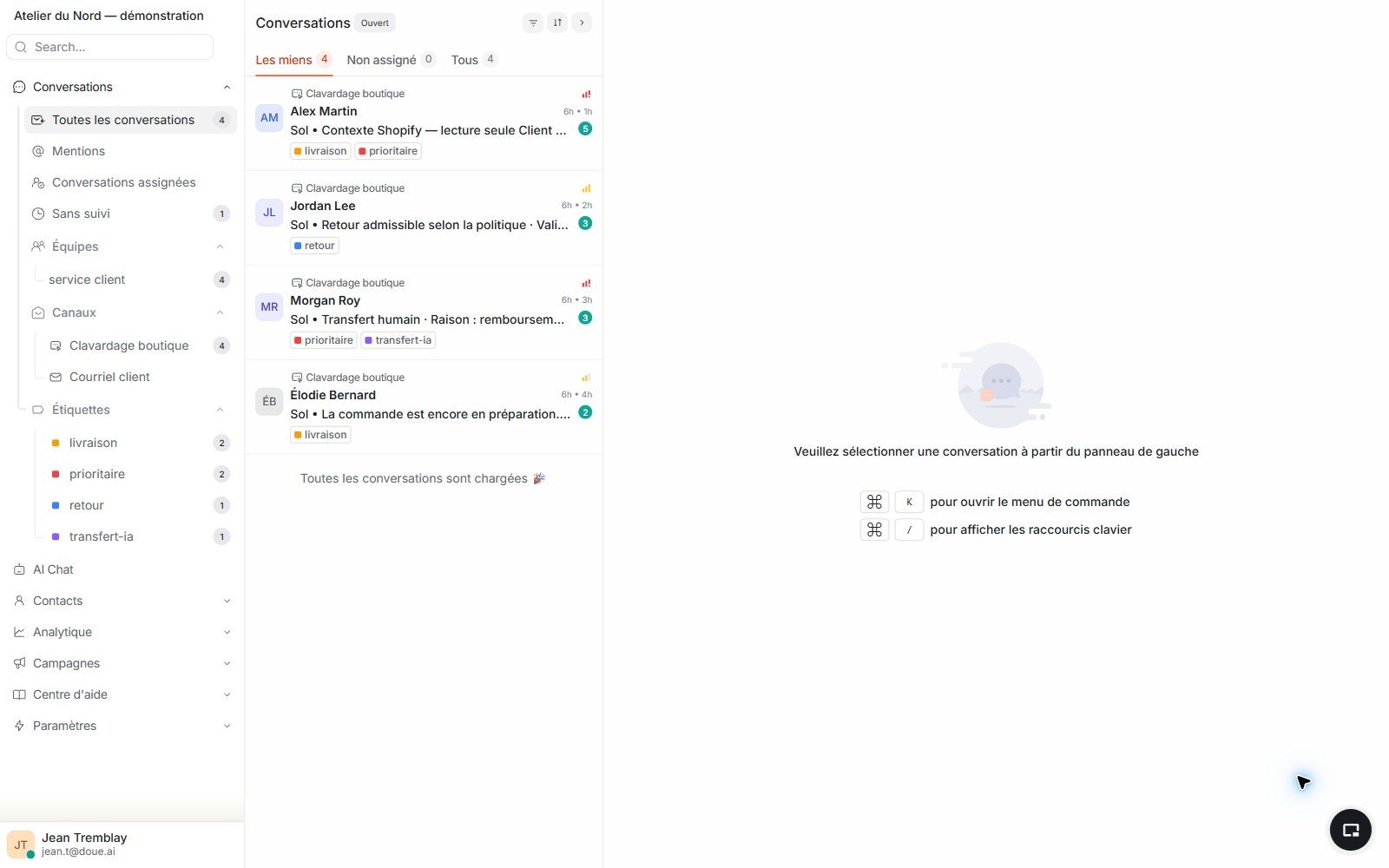Filter by the prioritaire label in sidebar

point(139,474)
